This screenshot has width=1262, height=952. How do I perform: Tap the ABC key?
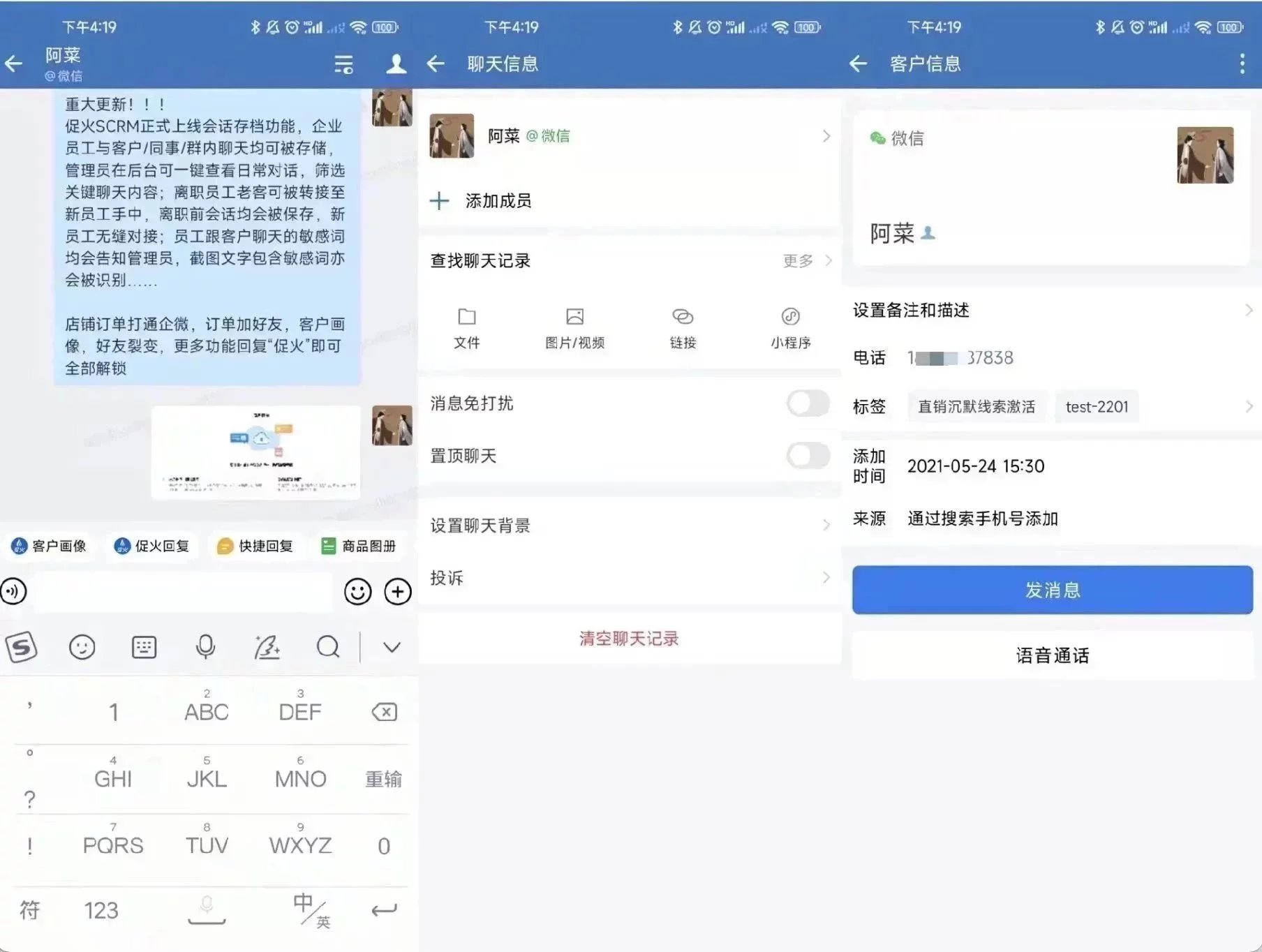click(x=207, y=706)
